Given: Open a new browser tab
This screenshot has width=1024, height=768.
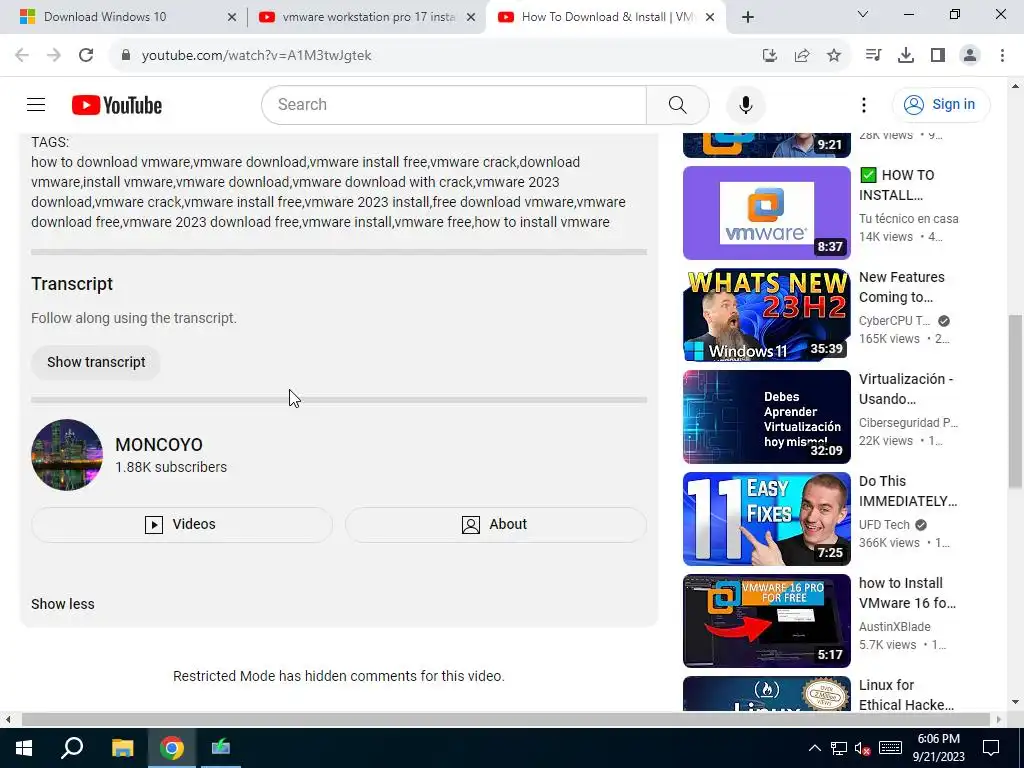Looking at the screenshot, I should [748, 18].
